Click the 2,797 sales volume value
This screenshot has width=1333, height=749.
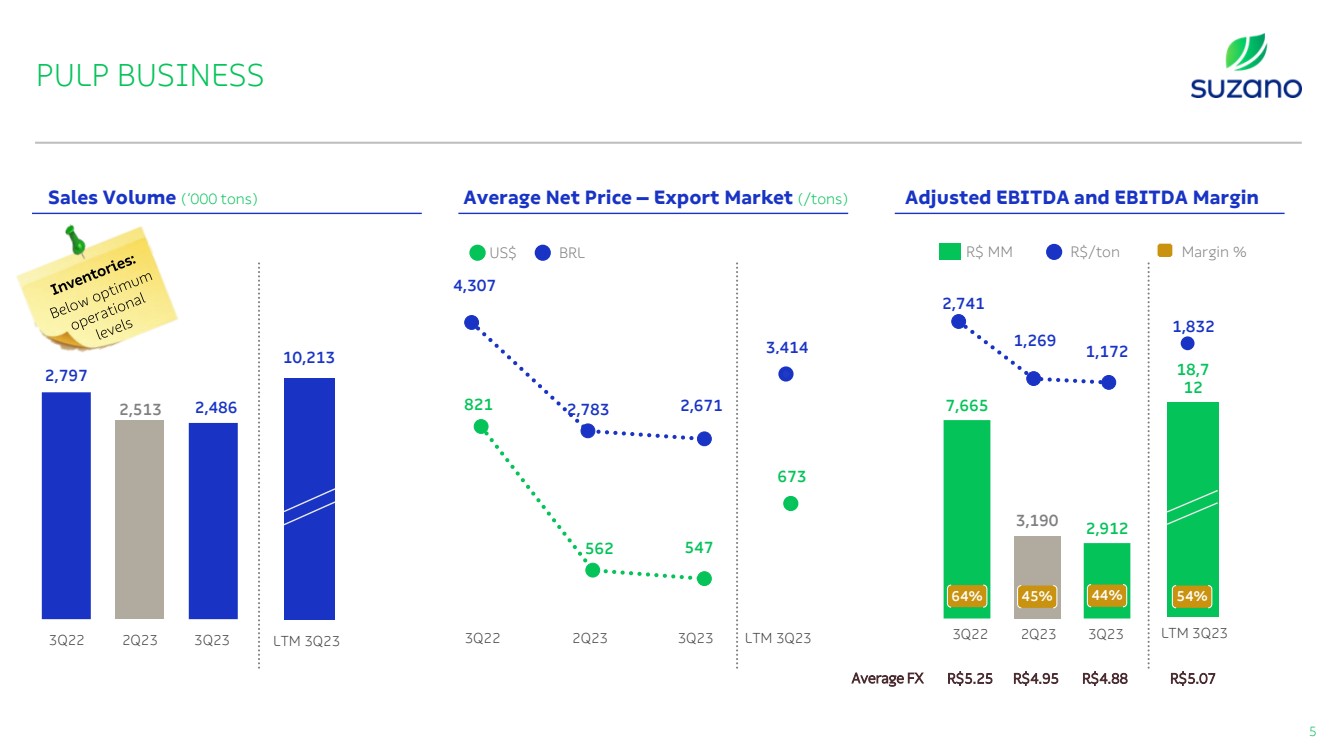point(65,376)
